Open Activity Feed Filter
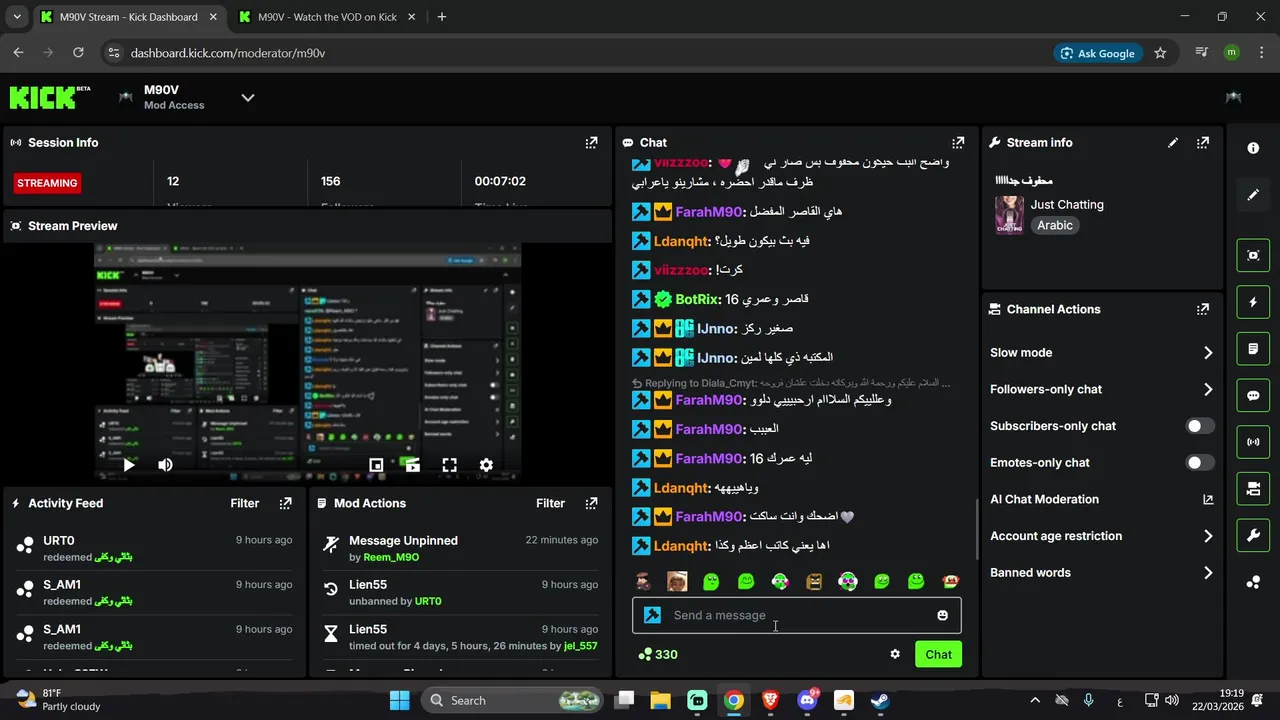 pos(244,503)
